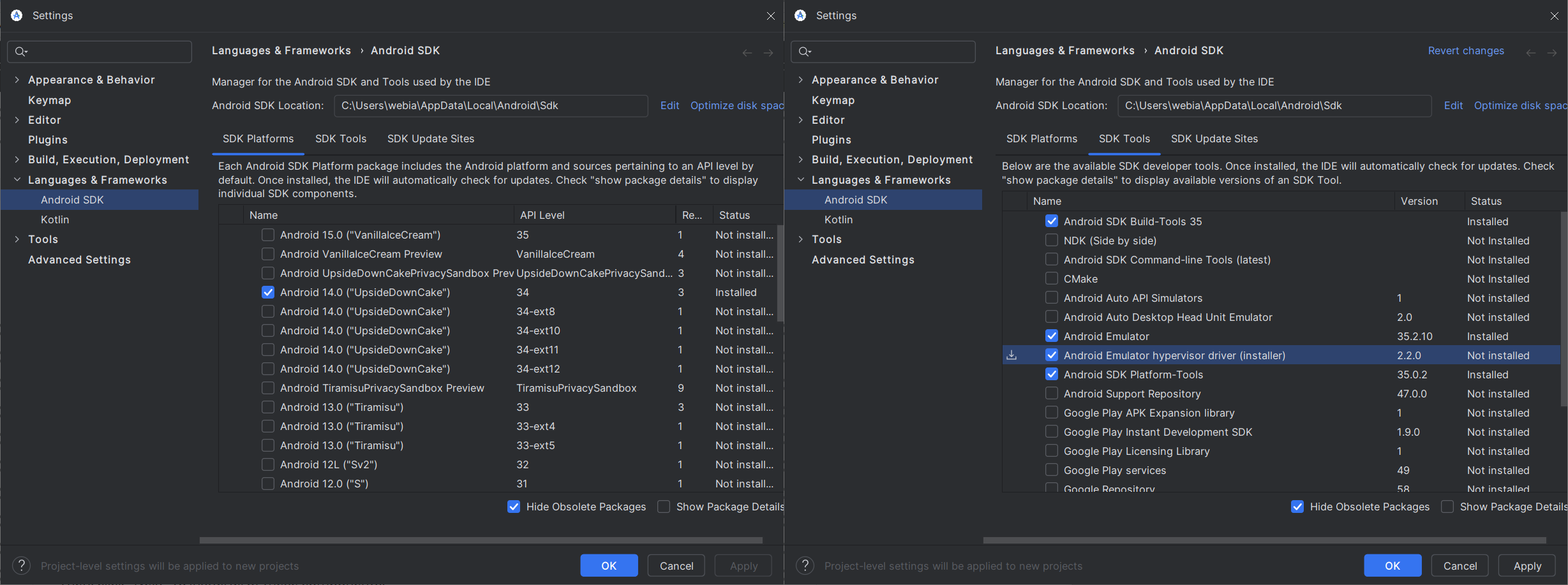Check Android 13.0 Tiramisu API 33
This screenshot has width=1568, height=585.
[268, 407]
